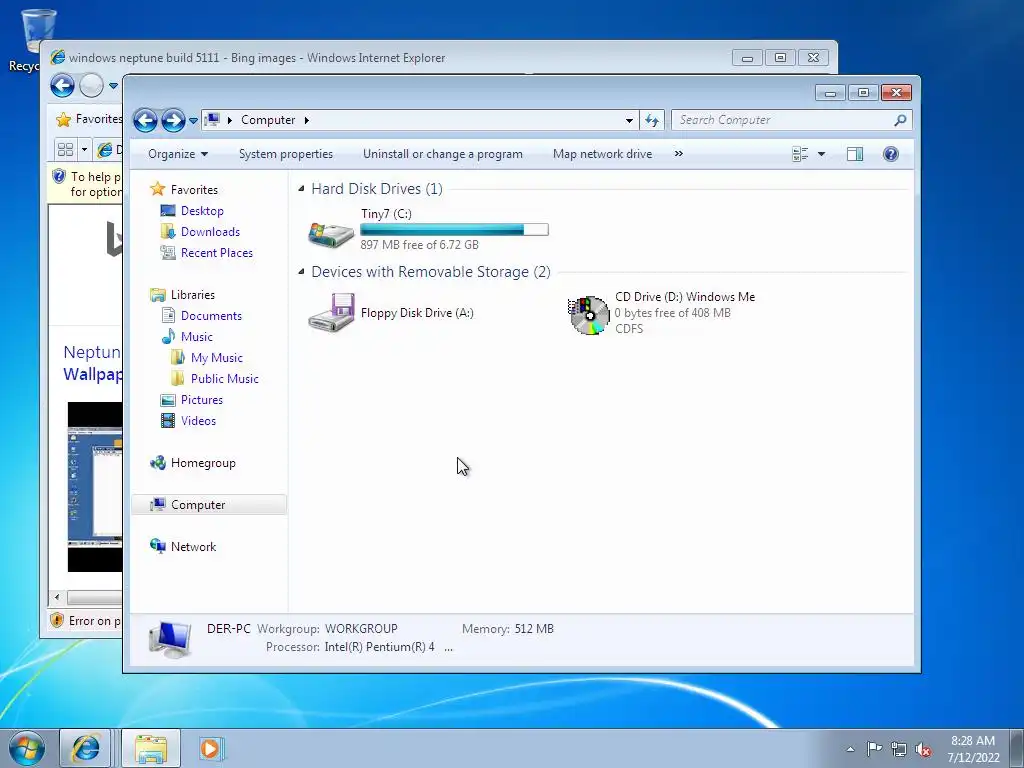Viewport: 1024px width, 768px height.
Task: Launch Windows Media Player from taskbar
Action: coord(210,748)
